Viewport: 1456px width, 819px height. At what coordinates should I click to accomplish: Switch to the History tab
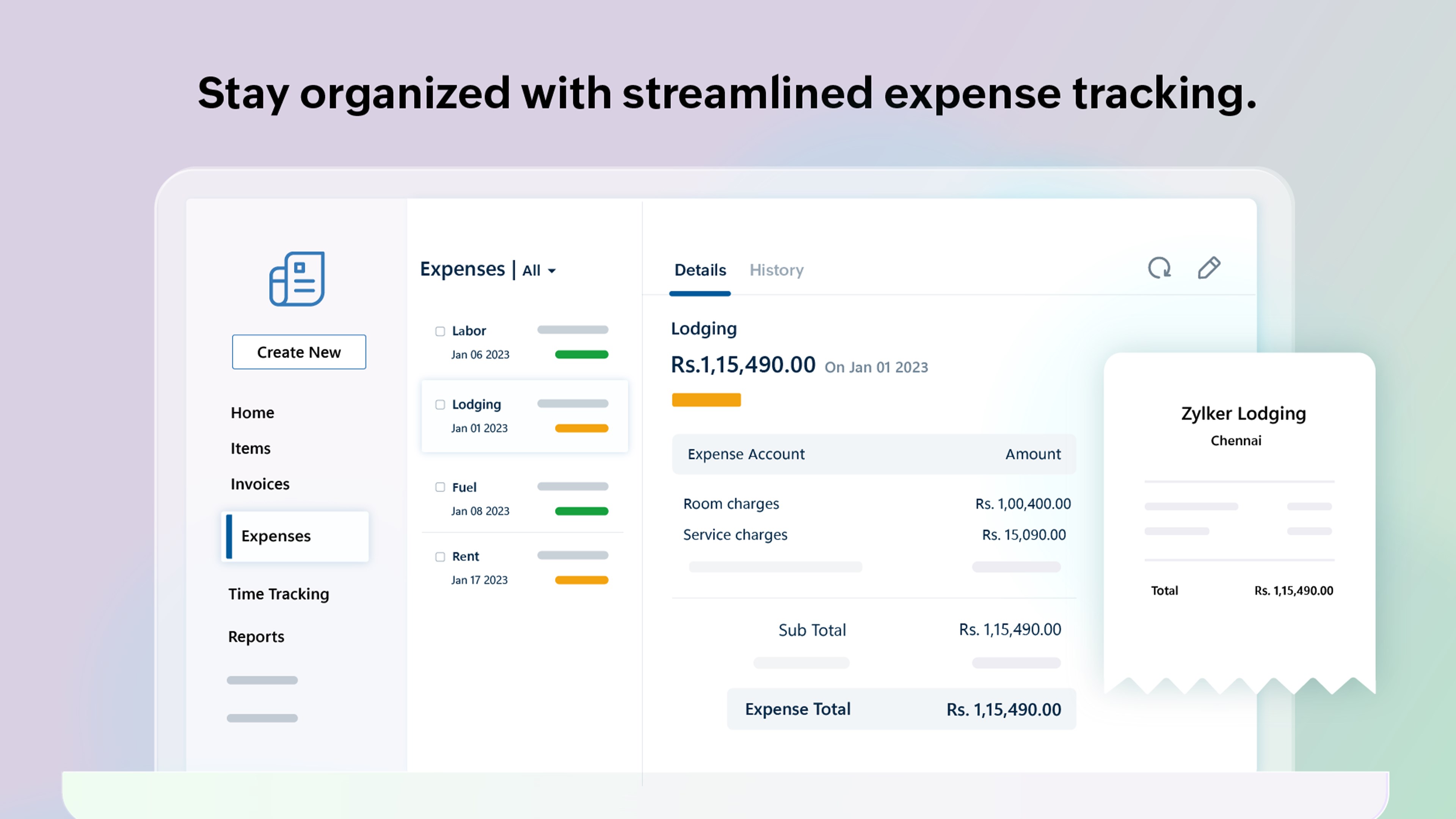click(x=777, y=270)
